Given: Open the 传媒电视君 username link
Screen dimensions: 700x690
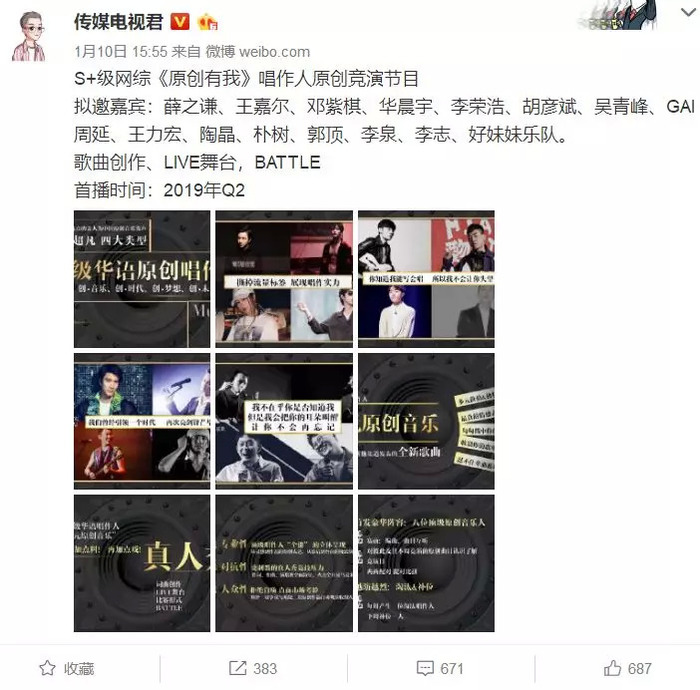Looking at the screenshot, I should pyautogui.click(x=119, y=21).
